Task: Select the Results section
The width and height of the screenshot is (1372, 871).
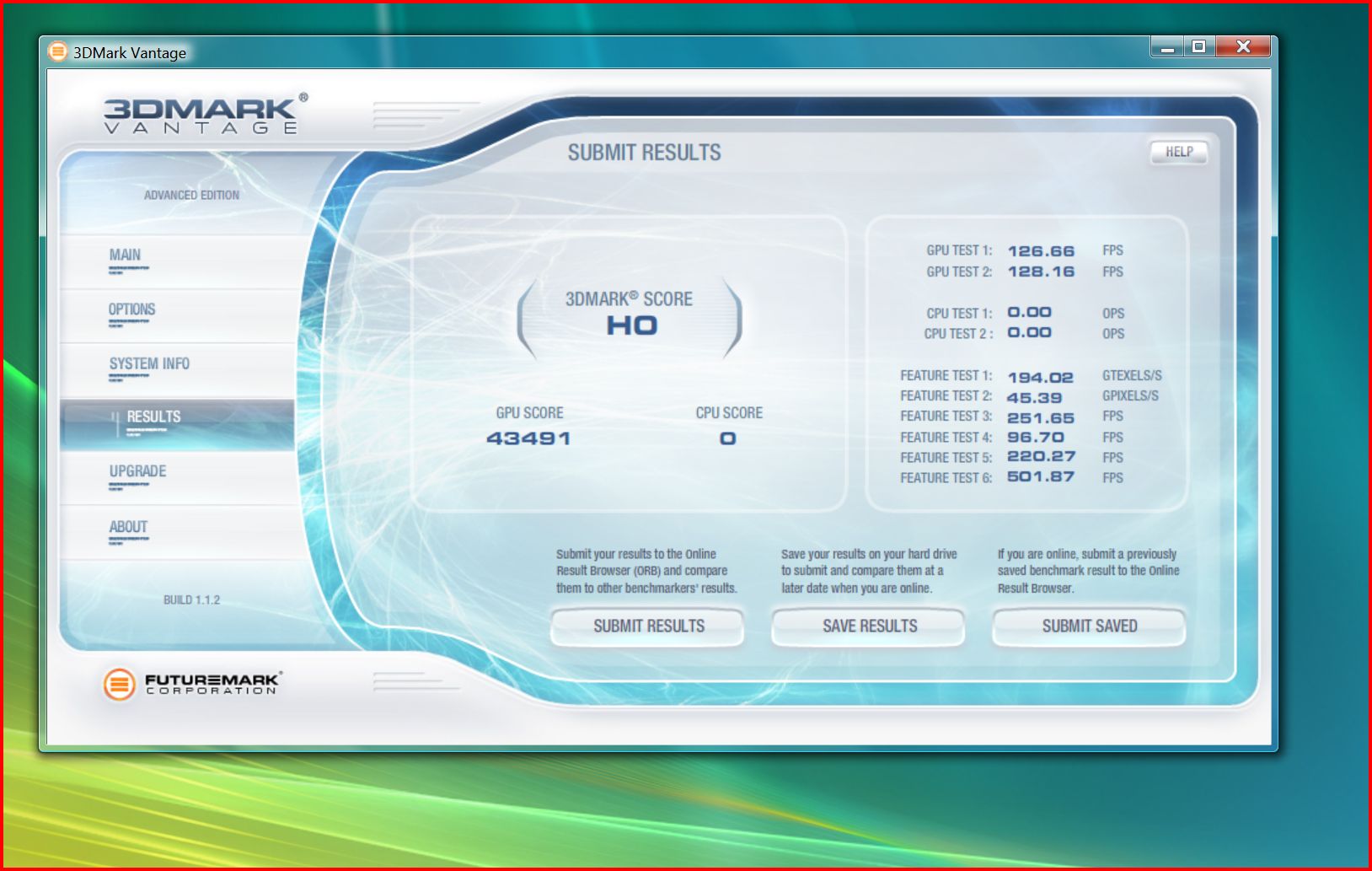Action: pos(178,424)
